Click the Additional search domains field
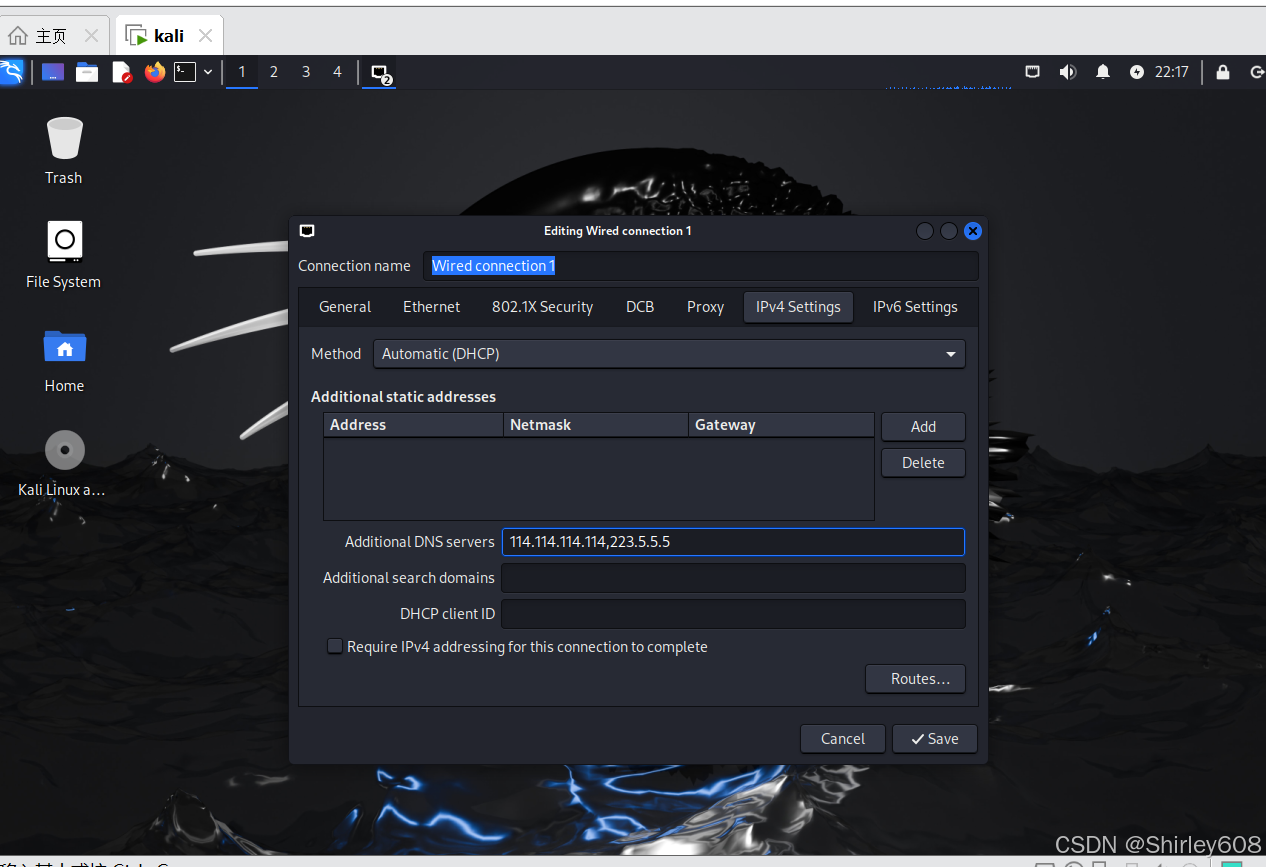The width and height of the screenshot is (1266, 867). [733, 578]
